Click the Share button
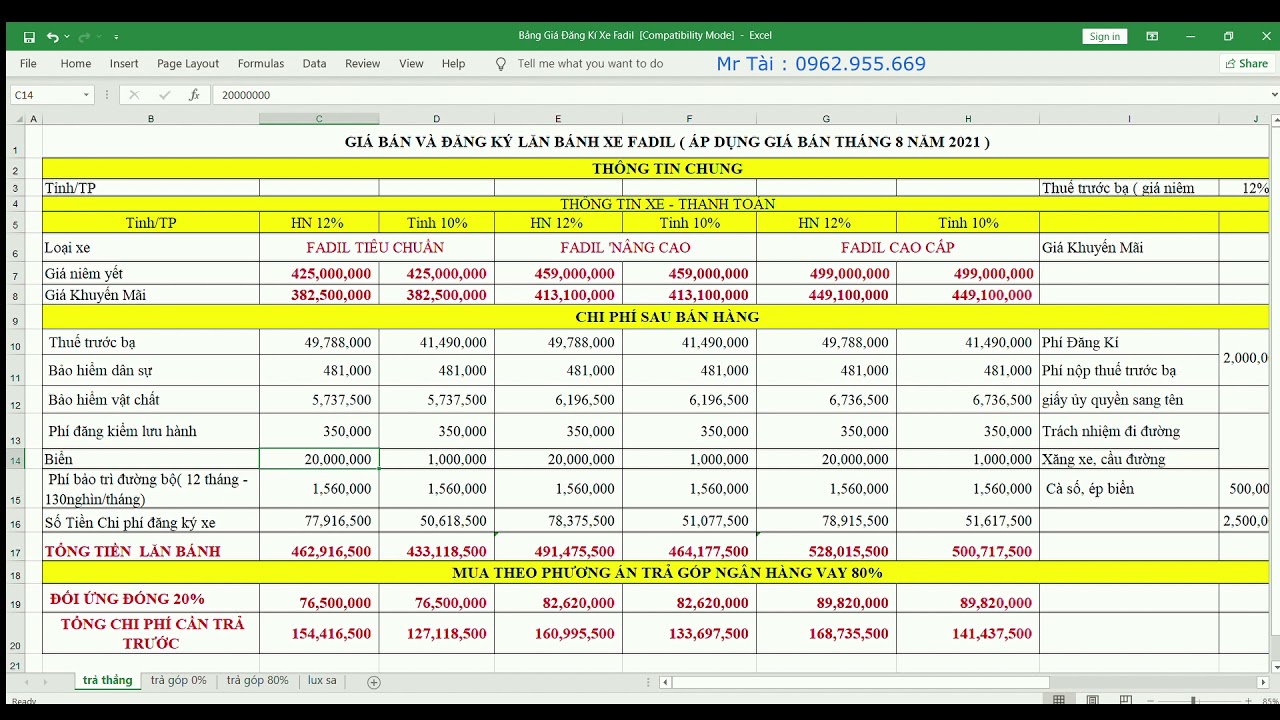 coord(1246,63)
